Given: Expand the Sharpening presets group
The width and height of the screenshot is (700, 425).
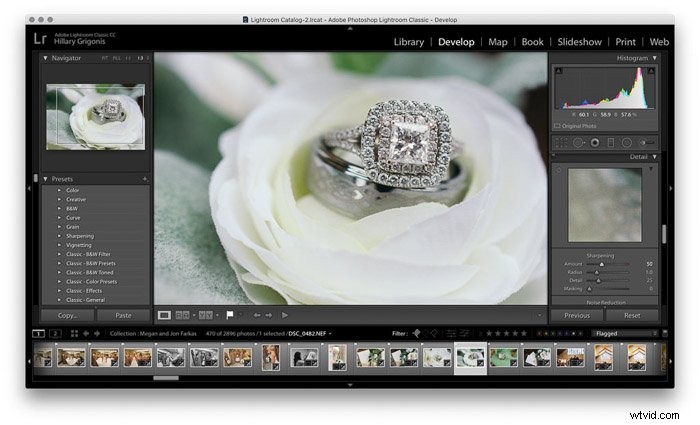Looking at the screenshot, I should pos(59,236).
